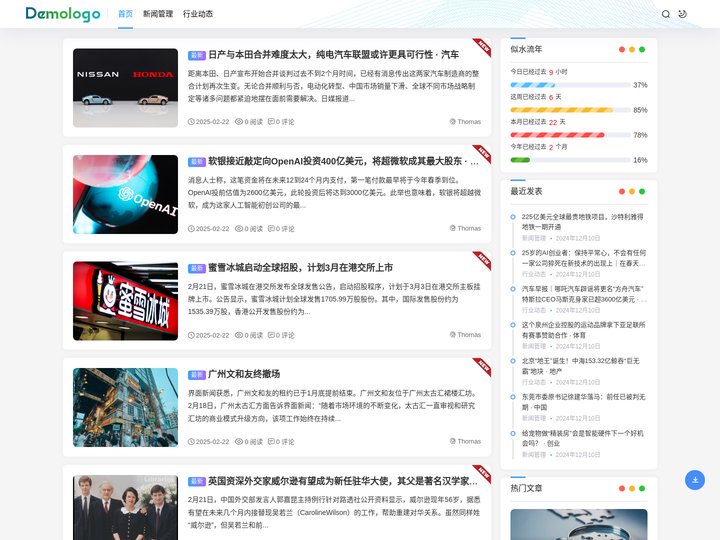Screen dimensions: 720x540
Task: Click the green dot in 似水流年 widget
Action: 642,50
